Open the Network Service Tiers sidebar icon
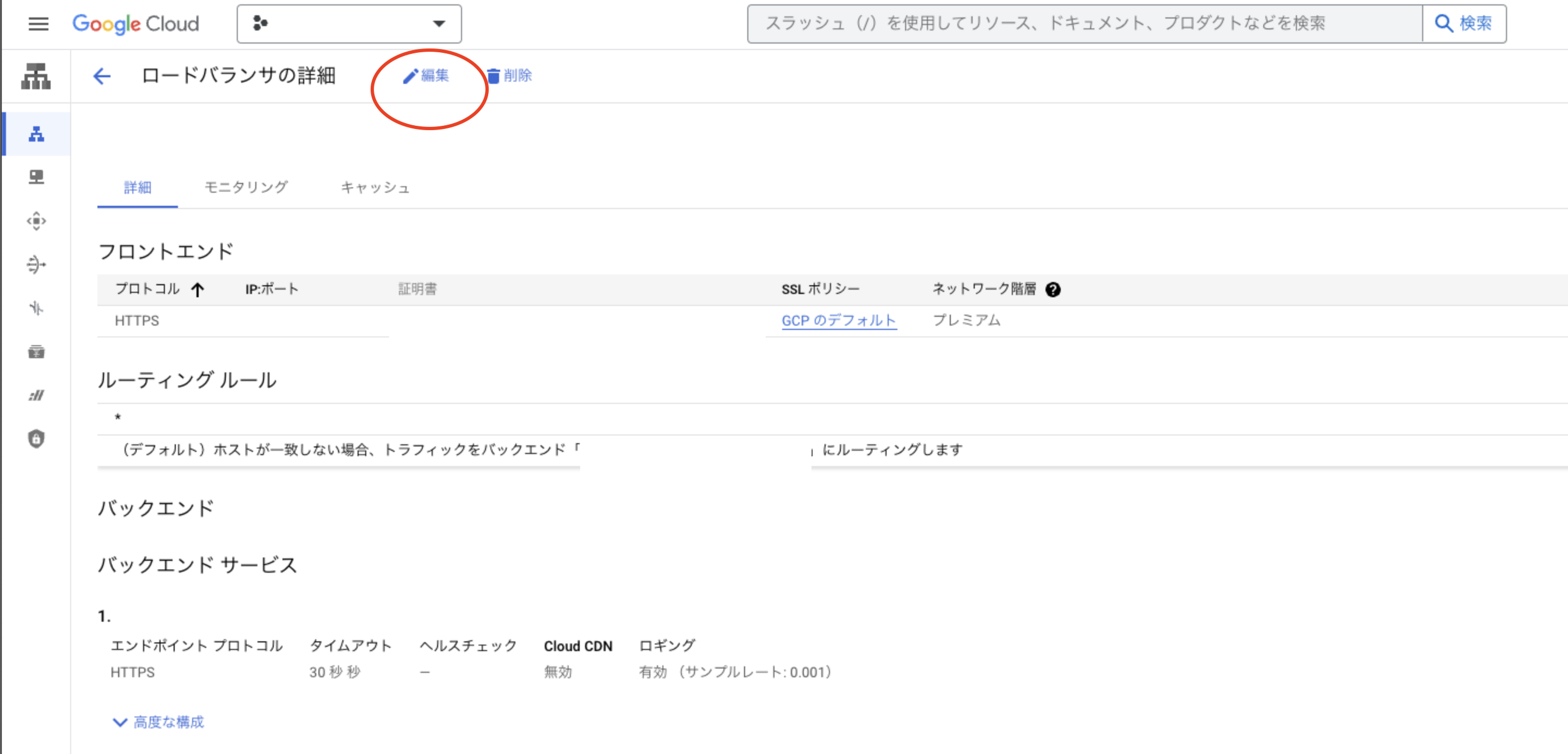1568x754 pixels. pyautogui.click(x=36, y=395)
